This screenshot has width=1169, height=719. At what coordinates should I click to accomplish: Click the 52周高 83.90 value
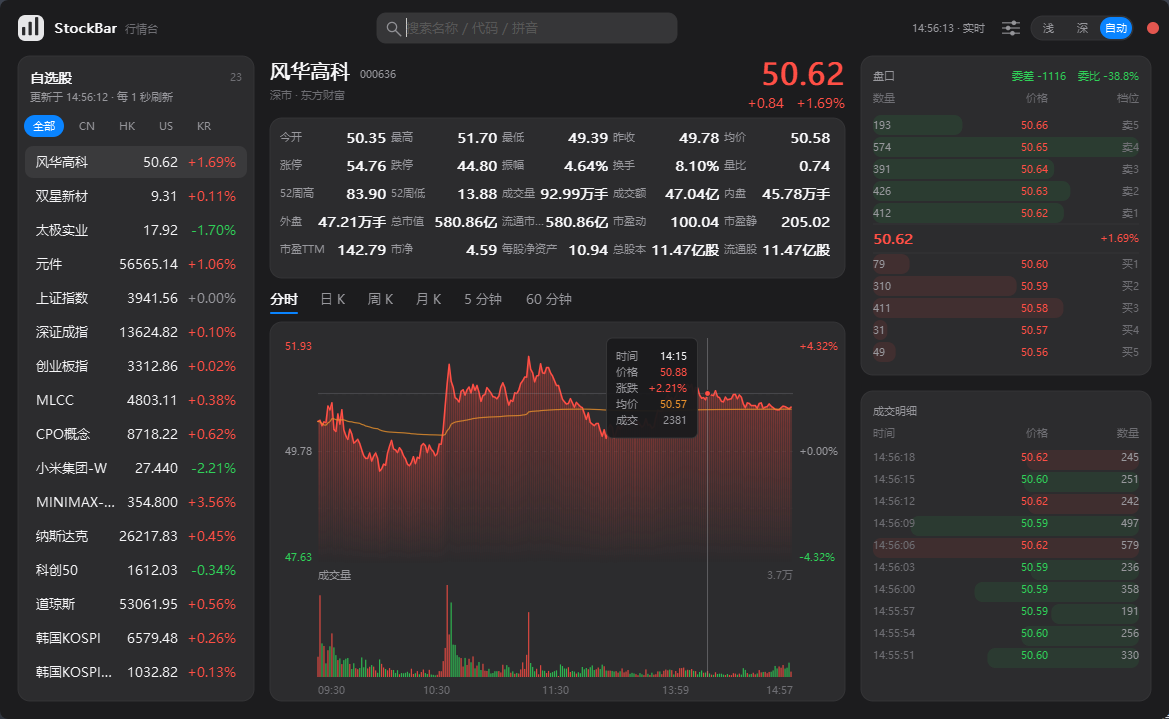pos(366,194)
